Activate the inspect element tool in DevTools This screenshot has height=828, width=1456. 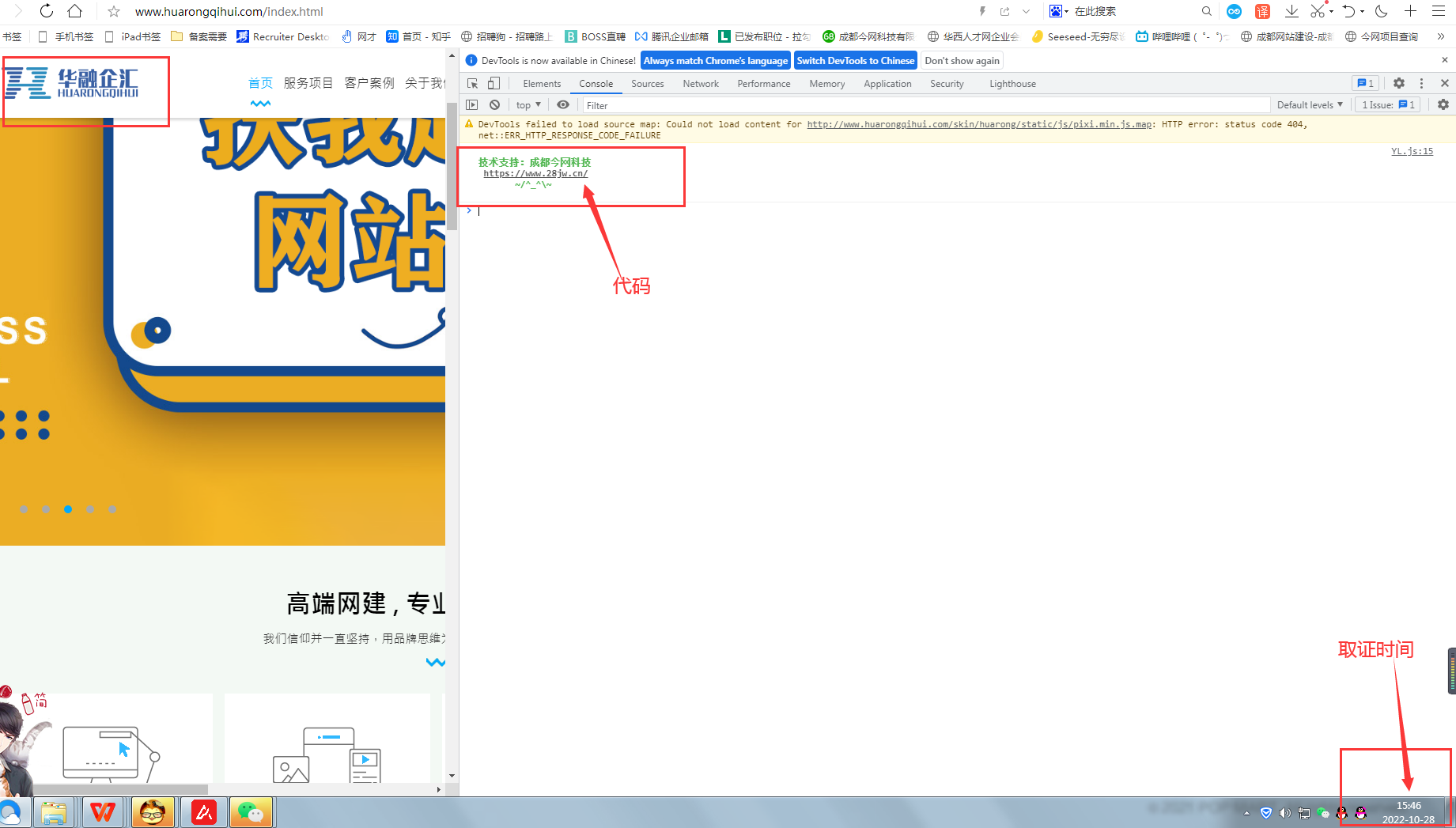tap(472, 83)
